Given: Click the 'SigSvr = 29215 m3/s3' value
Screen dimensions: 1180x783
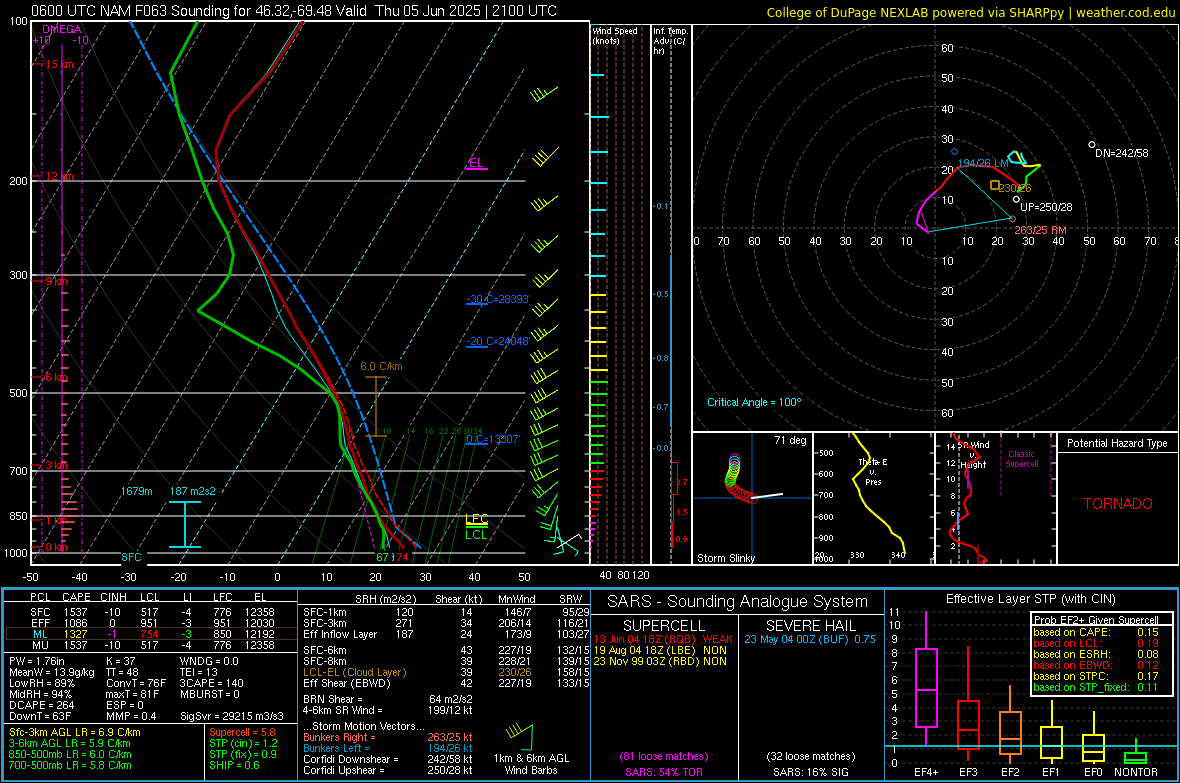Looking at the screenshot, I should pos(232,716).
